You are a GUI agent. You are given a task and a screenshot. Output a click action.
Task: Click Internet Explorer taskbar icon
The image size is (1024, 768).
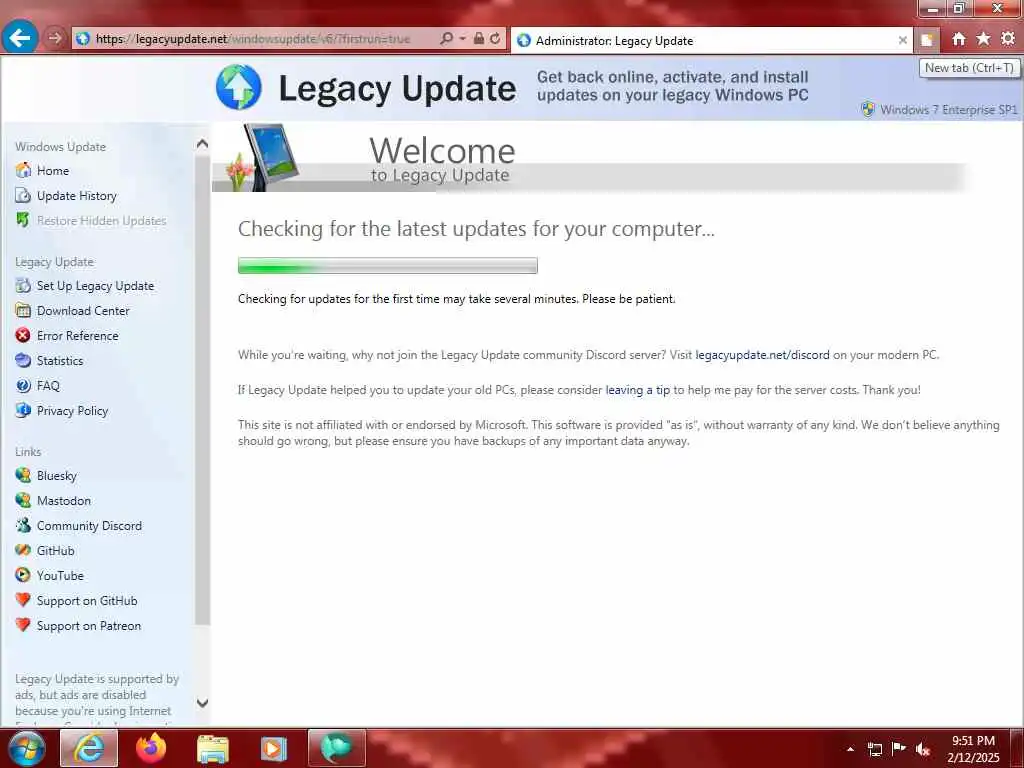click(89, 748)
